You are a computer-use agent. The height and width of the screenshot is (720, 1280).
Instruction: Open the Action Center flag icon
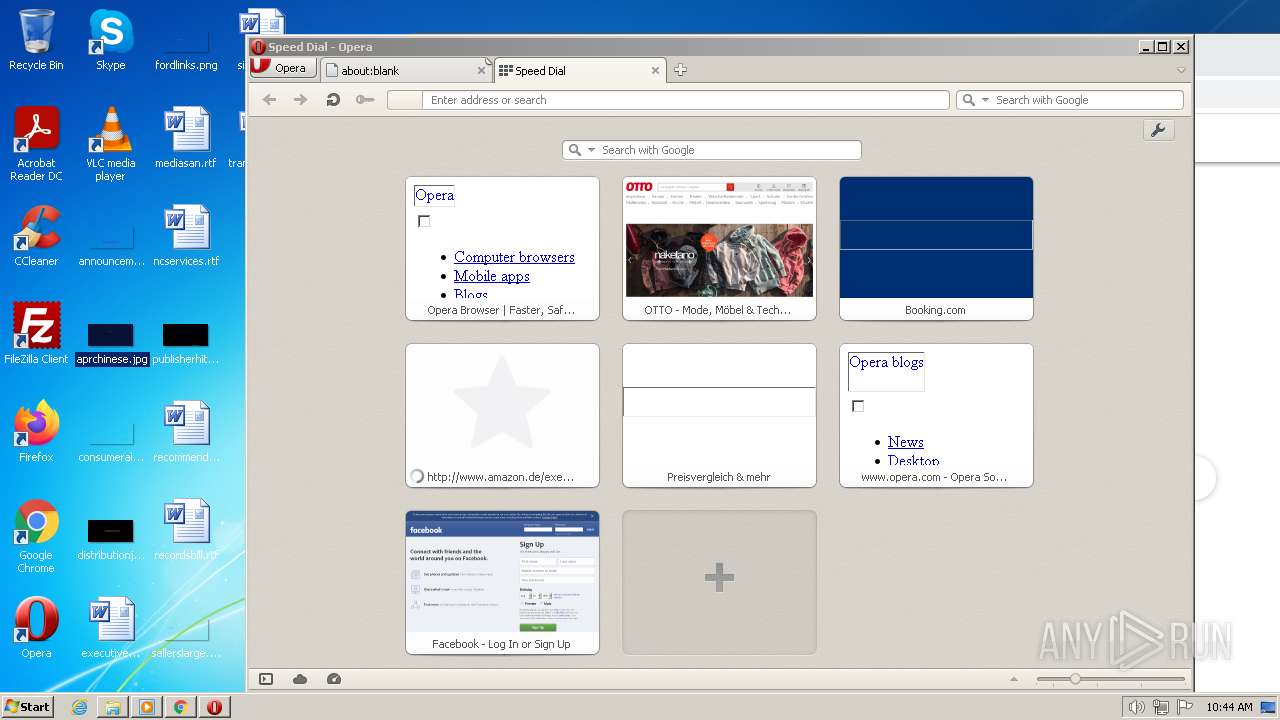[x=1185, y=707]
